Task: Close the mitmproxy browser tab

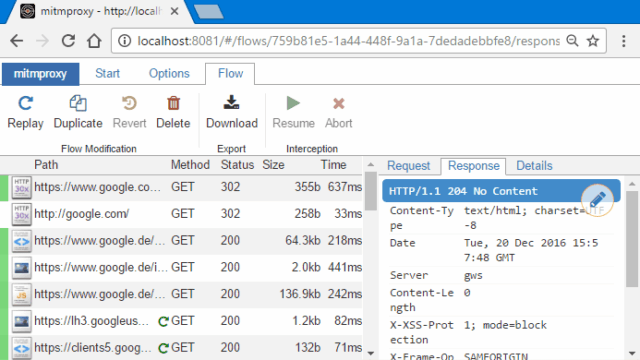Action: coord(174,11)
